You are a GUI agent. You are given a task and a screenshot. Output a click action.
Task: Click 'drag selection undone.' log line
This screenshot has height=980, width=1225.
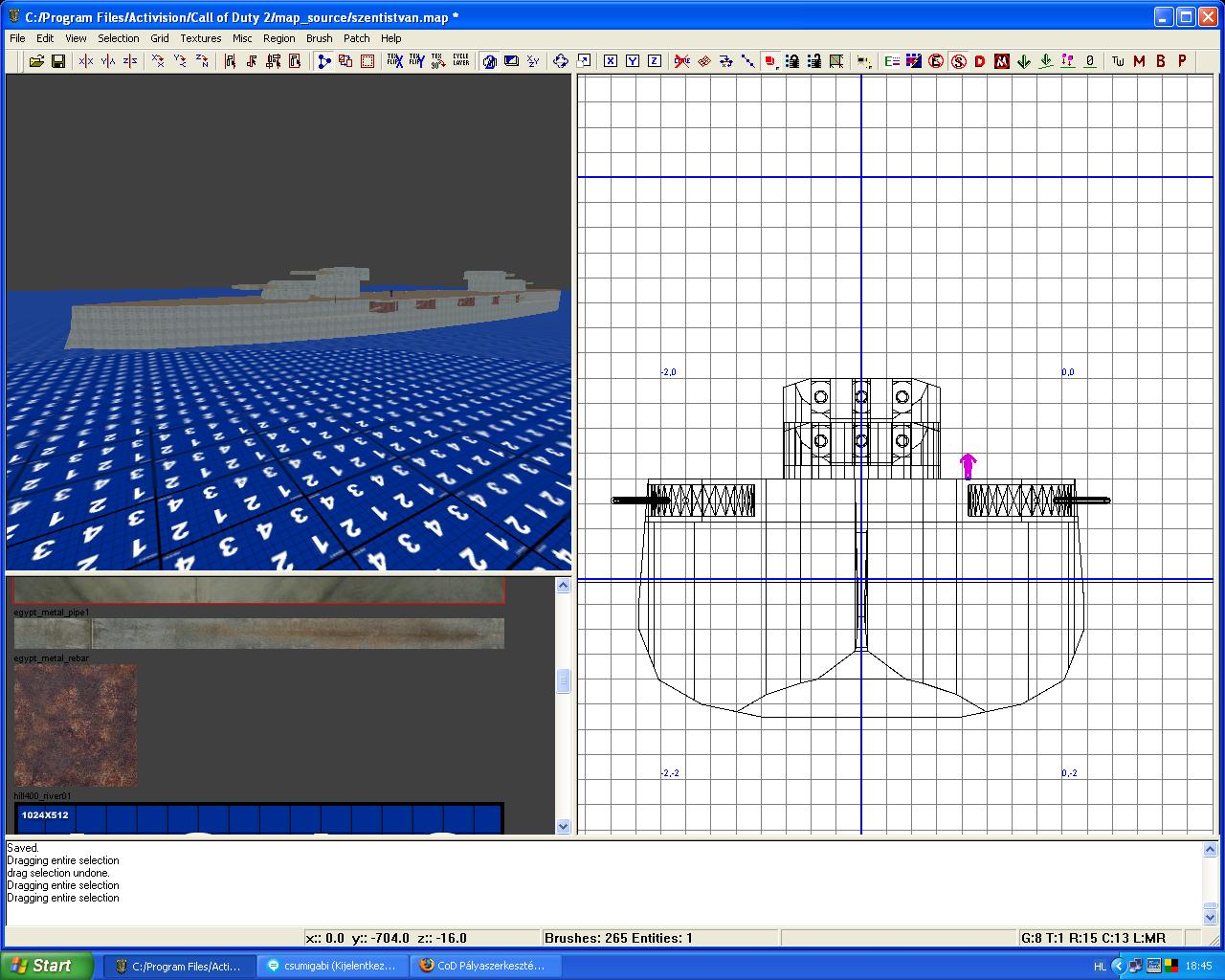58,873
